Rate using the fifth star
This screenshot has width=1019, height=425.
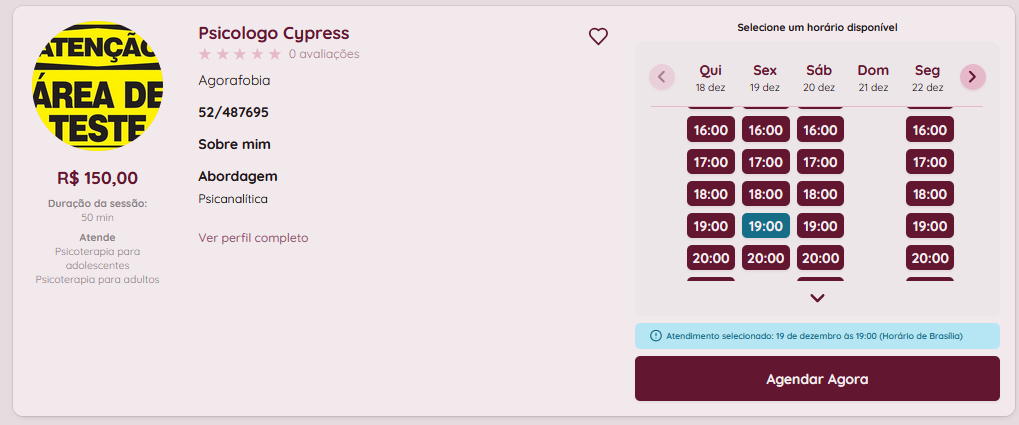pyautogui.click(x=275, y=54)
